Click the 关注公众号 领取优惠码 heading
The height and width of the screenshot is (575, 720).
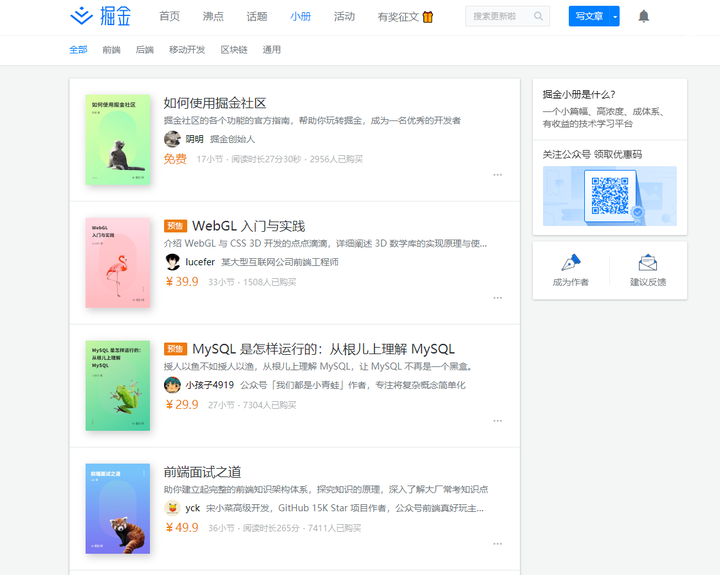click(592, 154)
